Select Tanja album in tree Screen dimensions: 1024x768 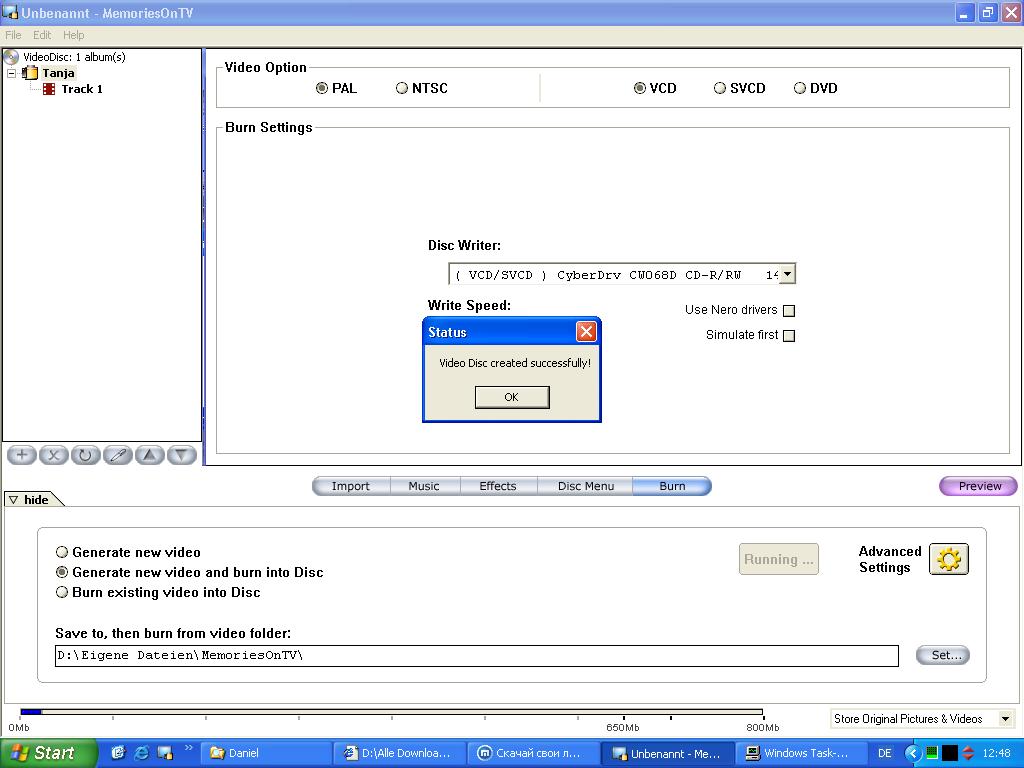(58, 73)
